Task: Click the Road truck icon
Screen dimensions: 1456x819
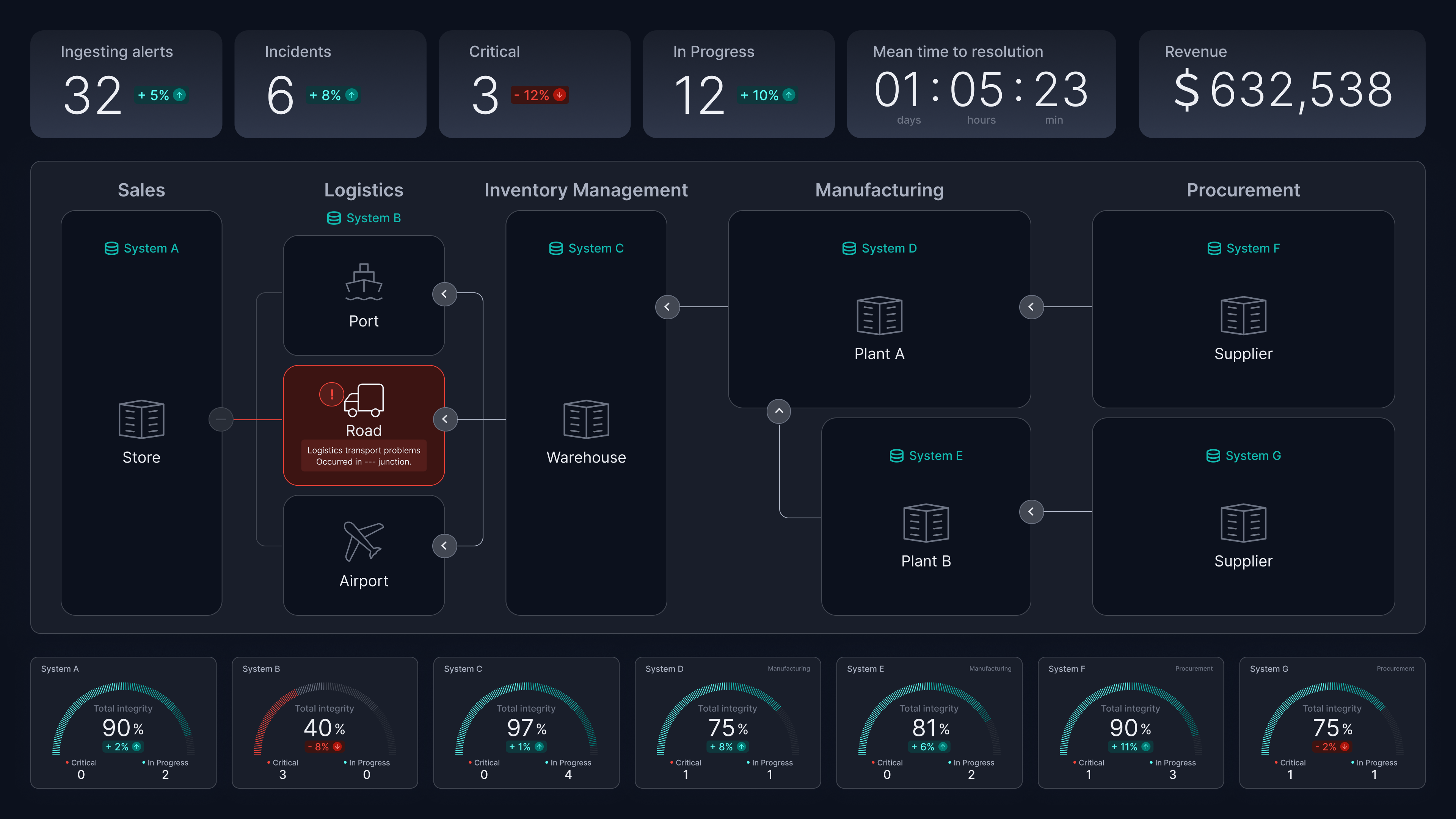Action: tap(364, 400)
